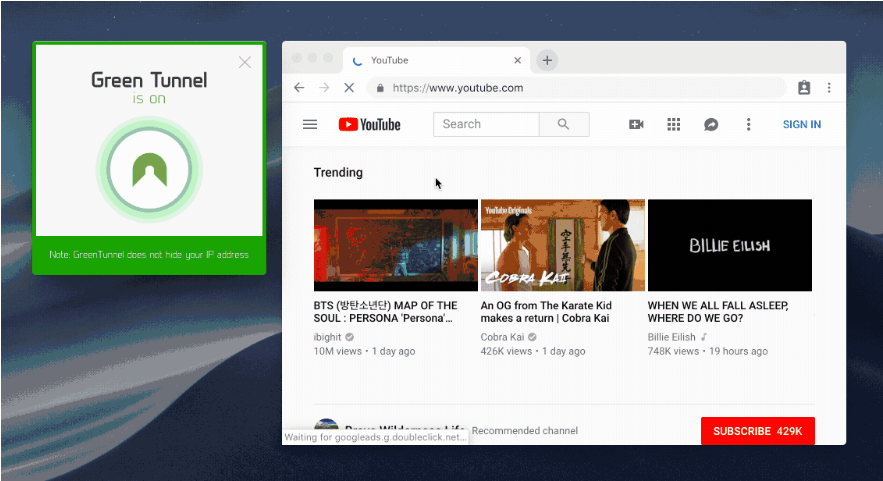Select the YouTube tab

click(x=436, y=60)
